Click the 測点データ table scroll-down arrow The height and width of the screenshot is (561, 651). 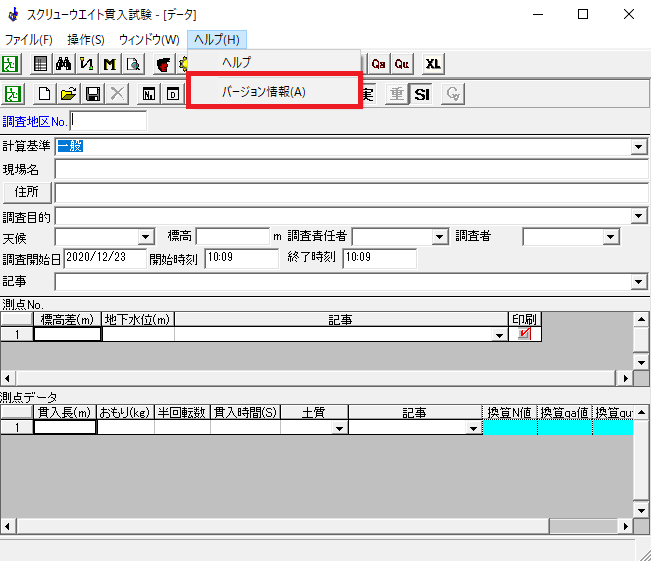pyautogui.click(x=641, y=511)
